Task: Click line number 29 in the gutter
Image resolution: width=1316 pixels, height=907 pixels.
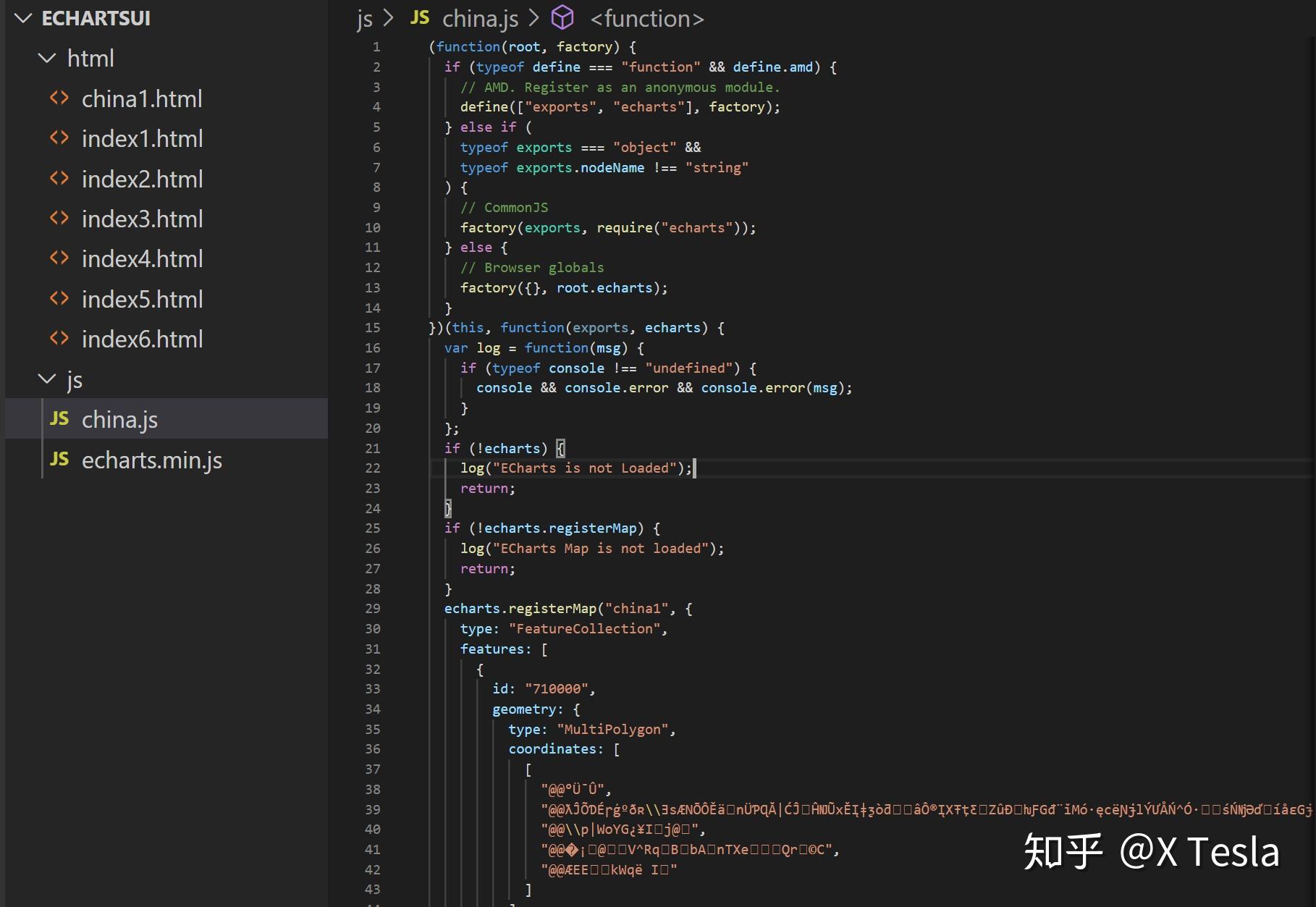Action: tap(372, 608)
